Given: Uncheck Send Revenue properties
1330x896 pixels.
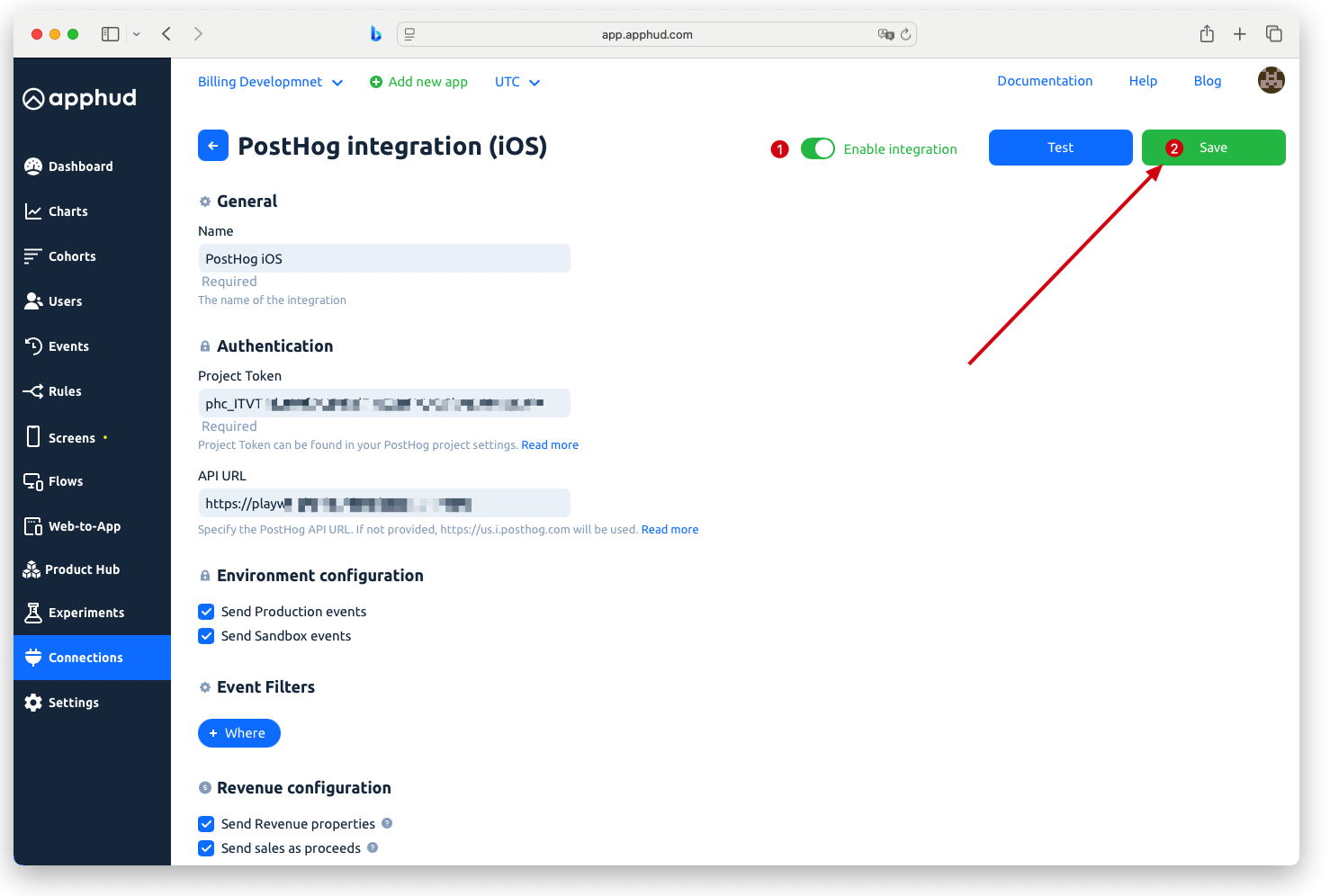Looking at the screenshot, I should point(206,824).
